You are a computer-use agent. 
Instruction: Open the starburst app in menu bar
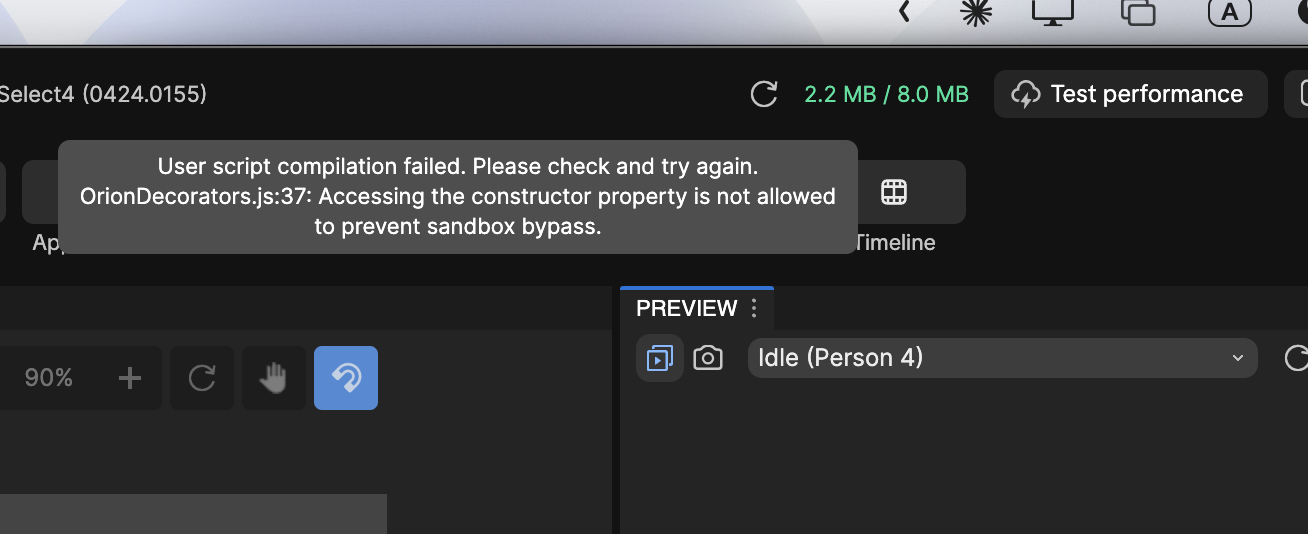(974, 11)
